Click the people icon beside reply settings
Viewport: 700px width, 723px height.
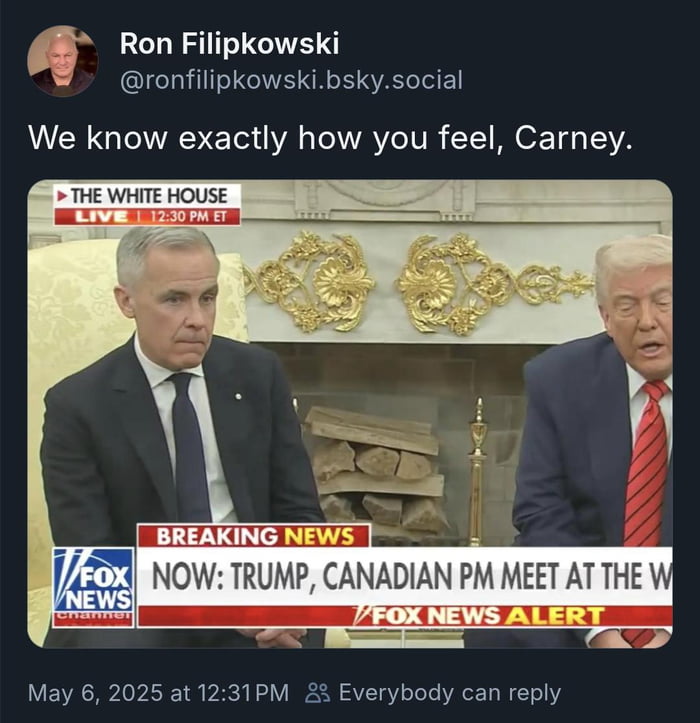tap(317, 692)
